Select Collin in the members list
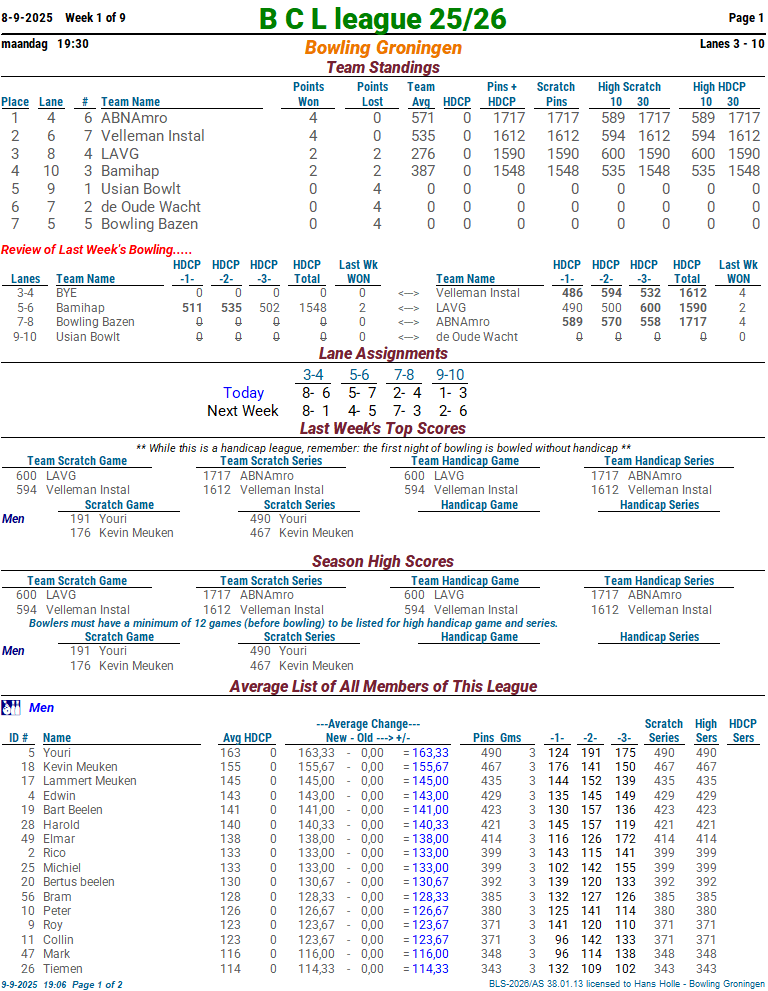This screenshot has width=768, height=991. (58, 940)
